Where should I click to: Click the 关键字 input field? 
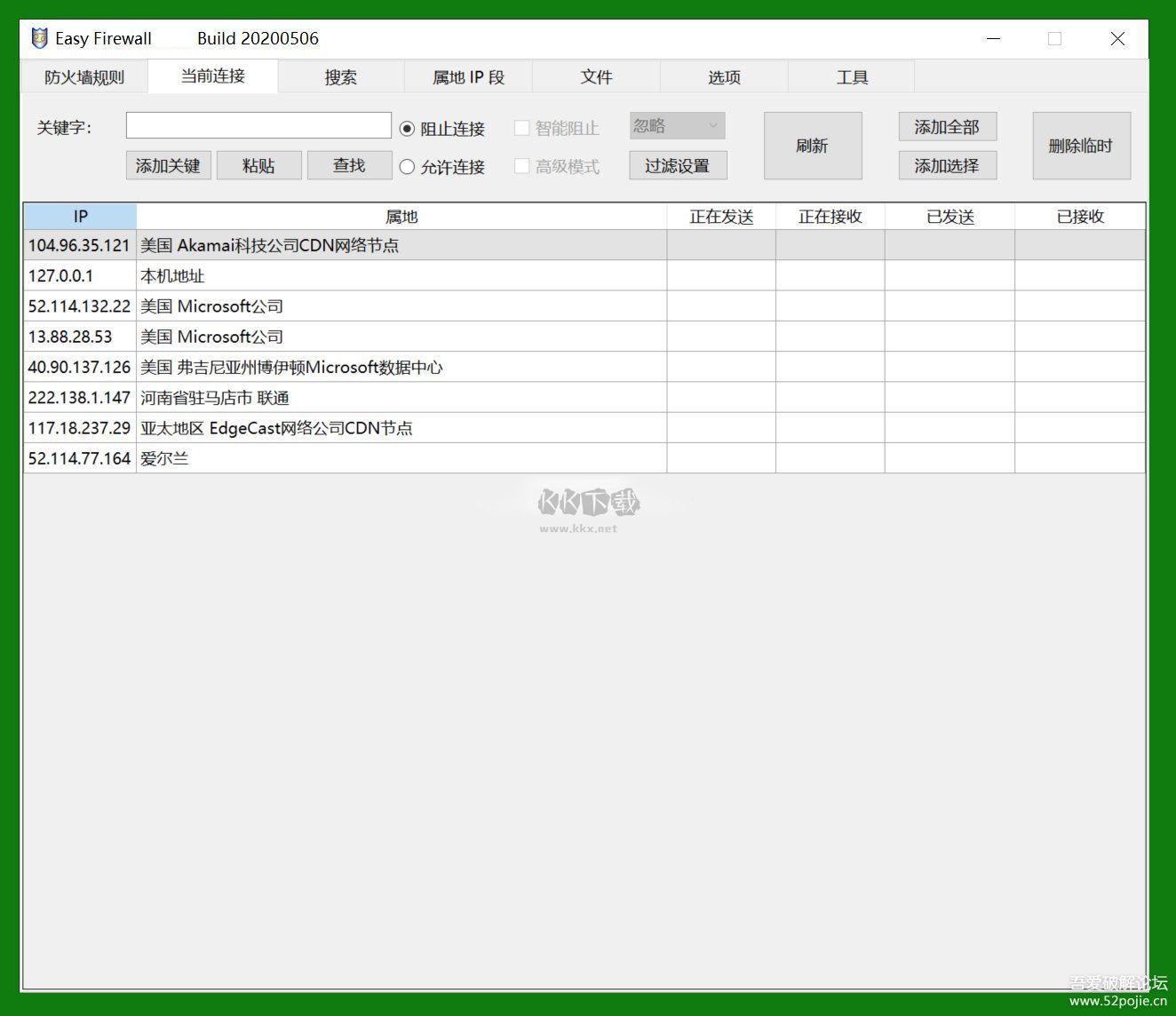258,125
